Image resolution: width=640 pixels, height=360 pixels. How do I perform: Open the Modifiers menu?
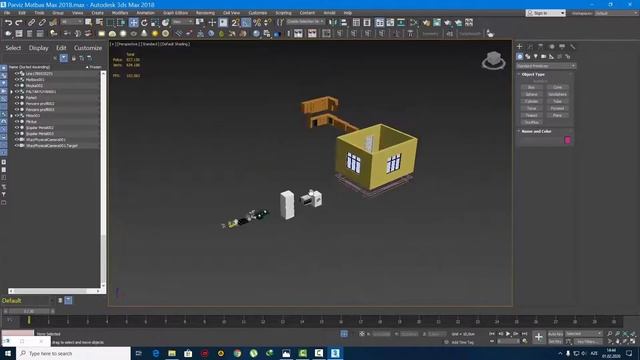[120, 13]
